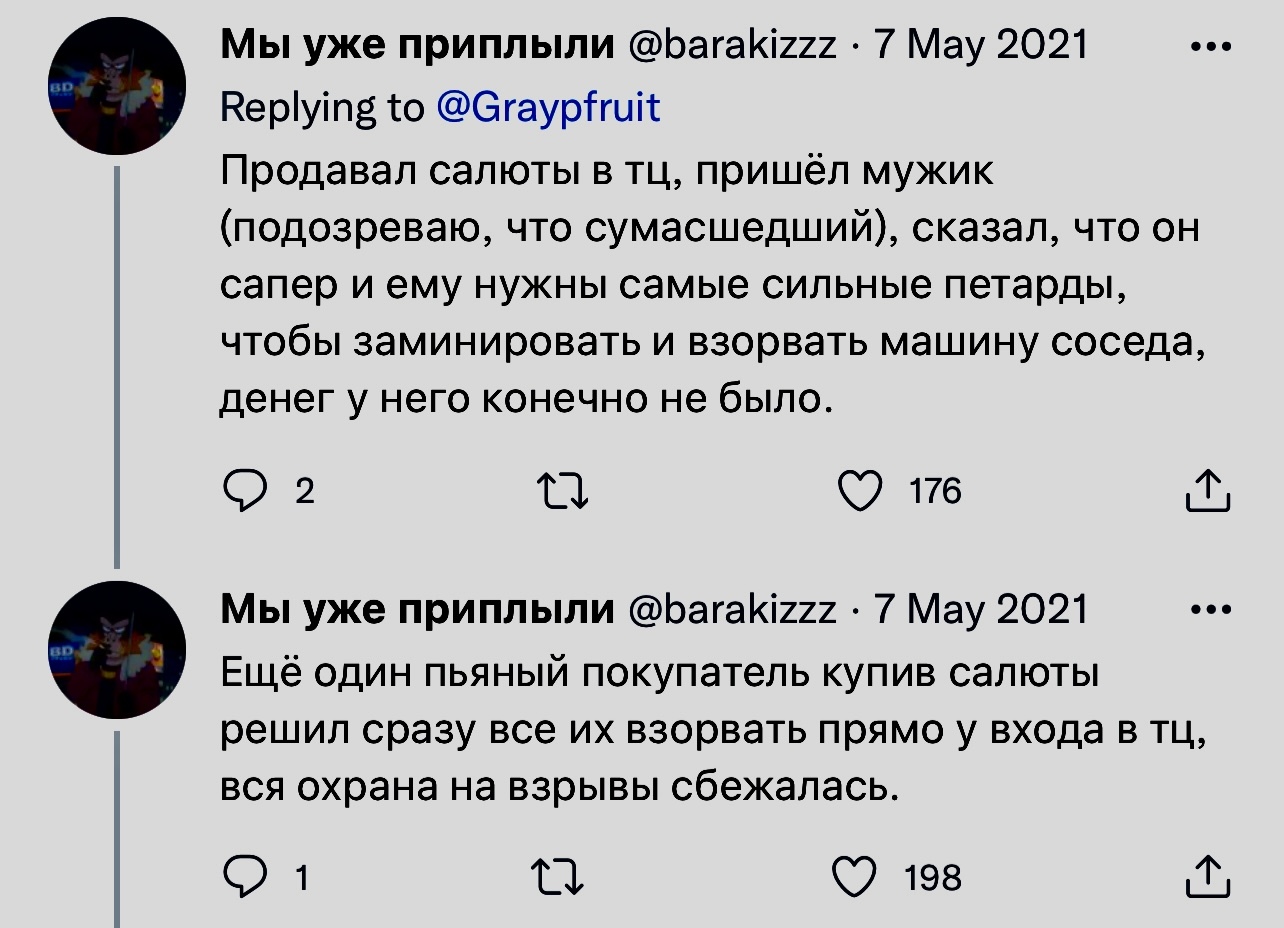Click the second tweet's profile avatar

point(116,650)
